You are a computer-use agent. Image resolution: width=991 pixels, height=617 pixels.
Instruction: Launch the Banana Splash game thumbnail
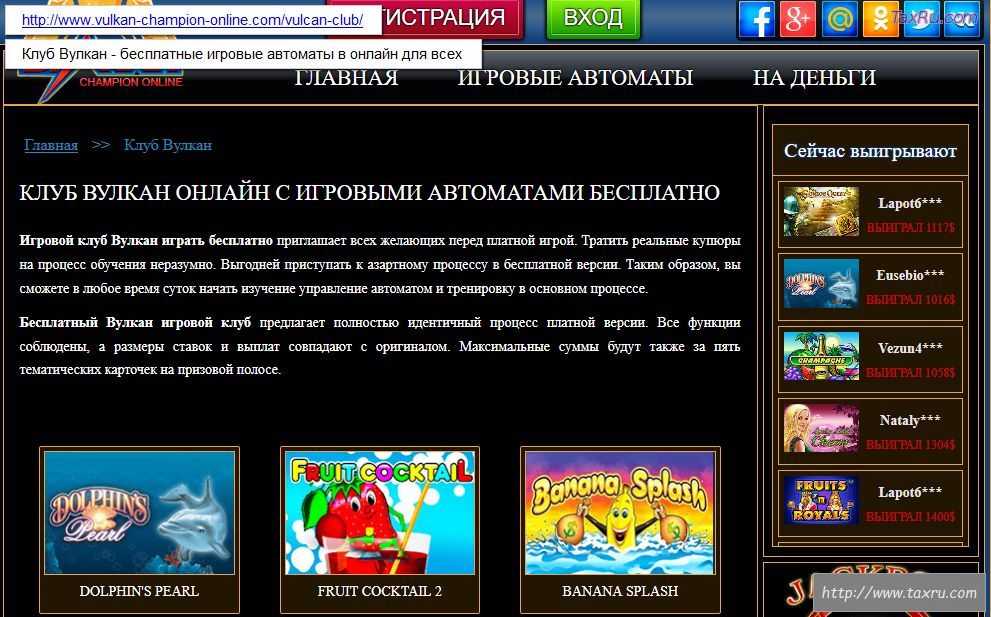coord(619,512)
